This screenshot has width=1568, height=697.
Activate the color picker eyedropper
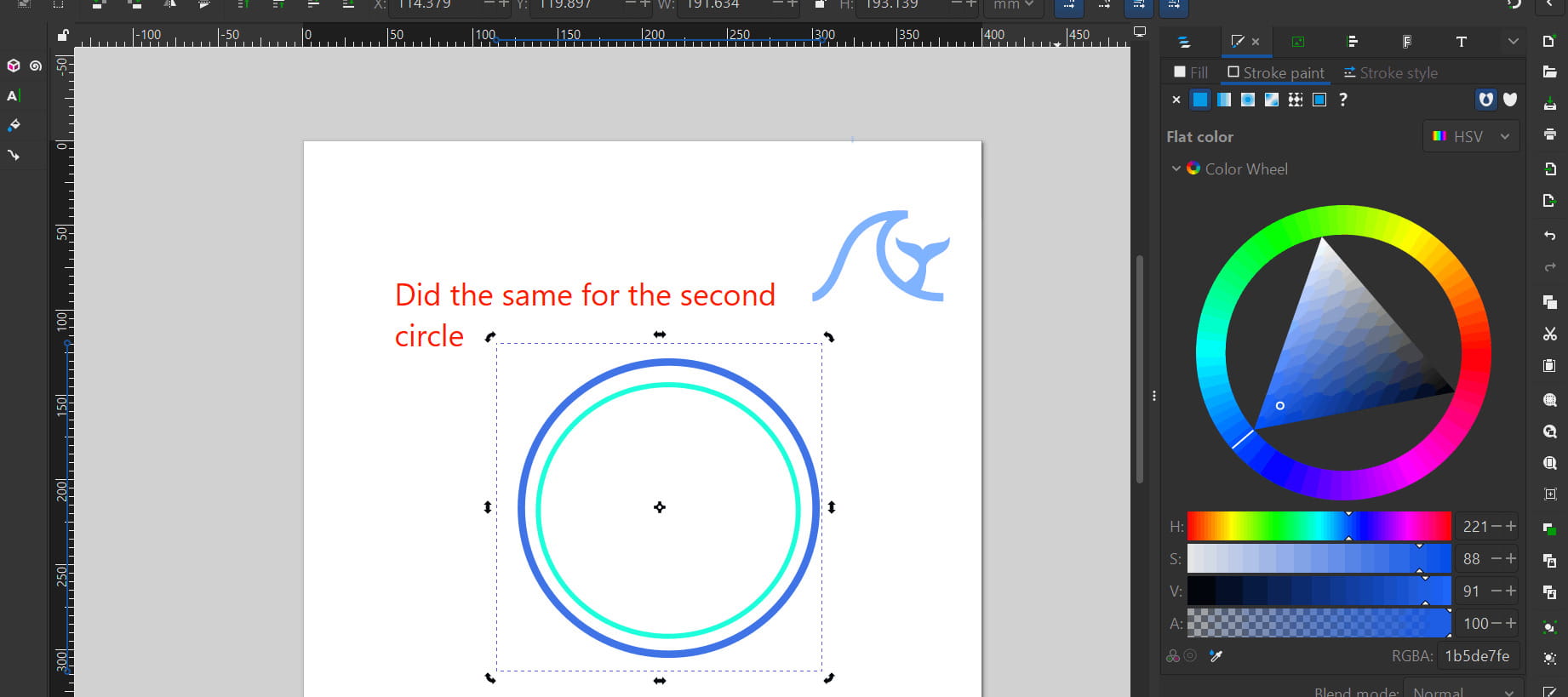coord(1216,656)
